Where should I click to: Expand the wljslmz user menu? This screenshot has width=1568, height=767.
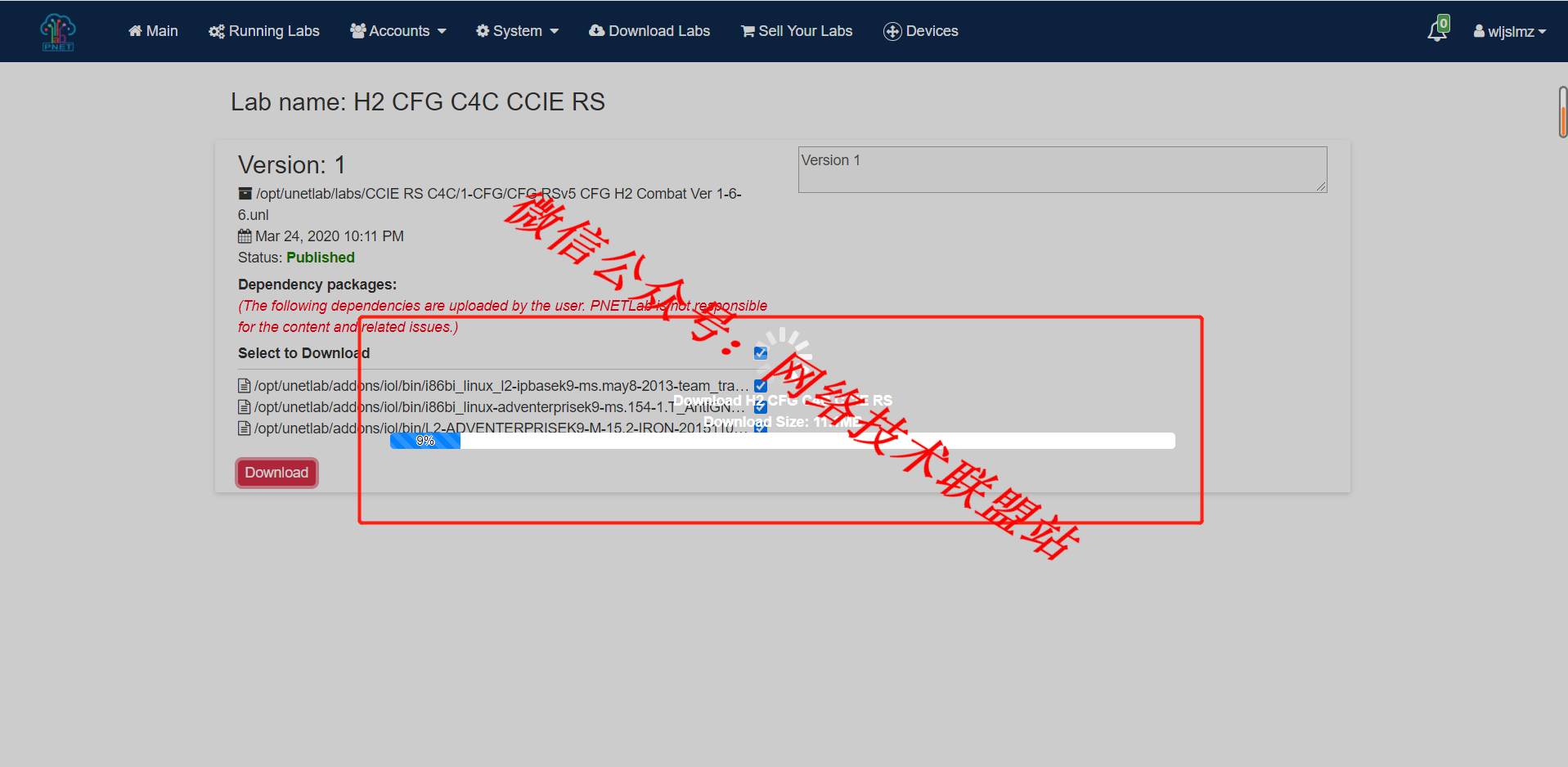pos(1510,31)
